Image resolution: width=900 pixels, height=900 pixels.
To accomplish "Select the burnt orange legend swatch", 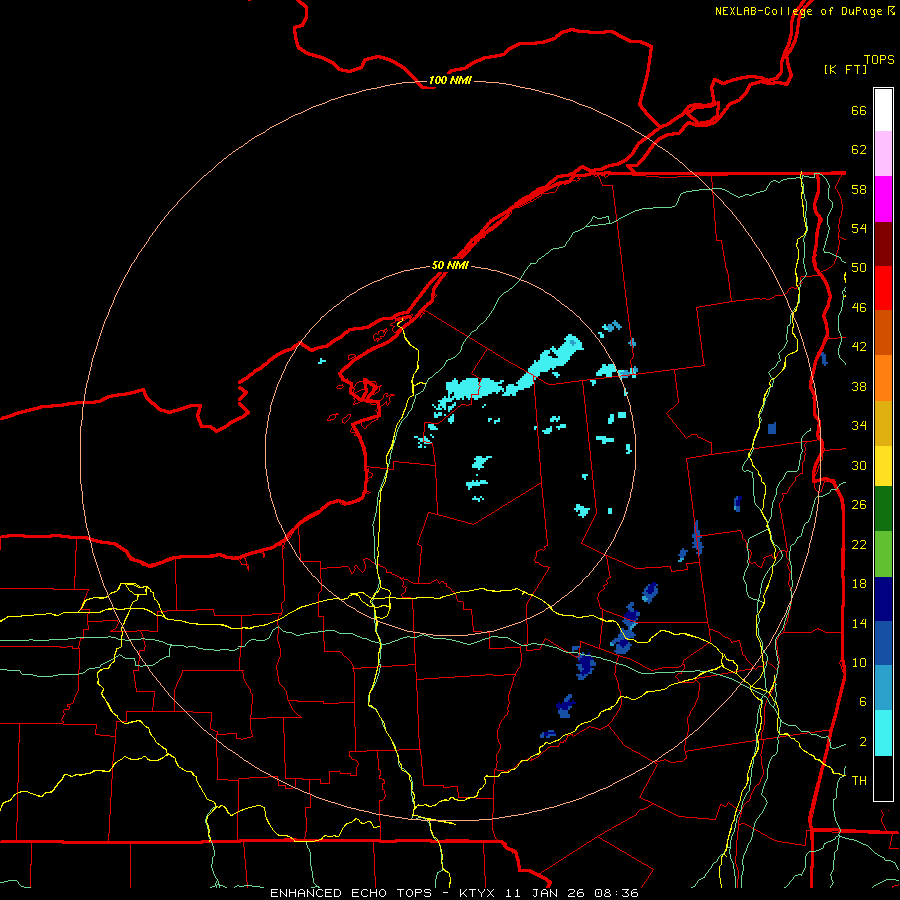I will [883, 332].
